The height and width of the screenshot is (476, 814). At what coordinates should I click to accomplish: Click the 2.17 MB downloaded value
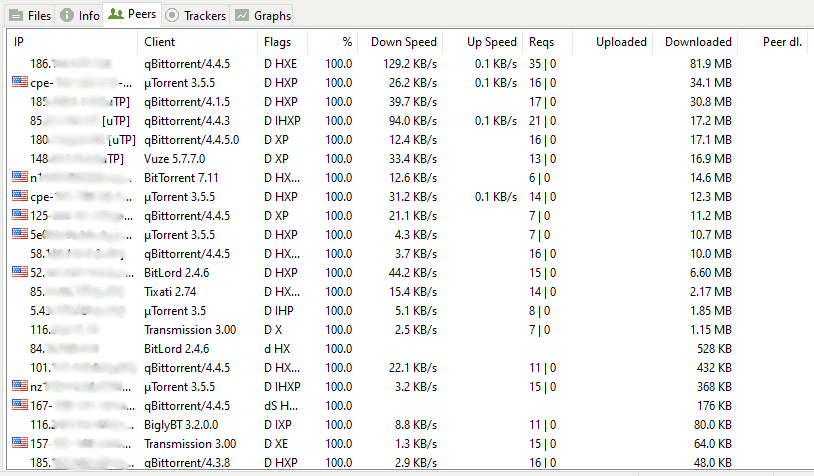click(710, 292)
